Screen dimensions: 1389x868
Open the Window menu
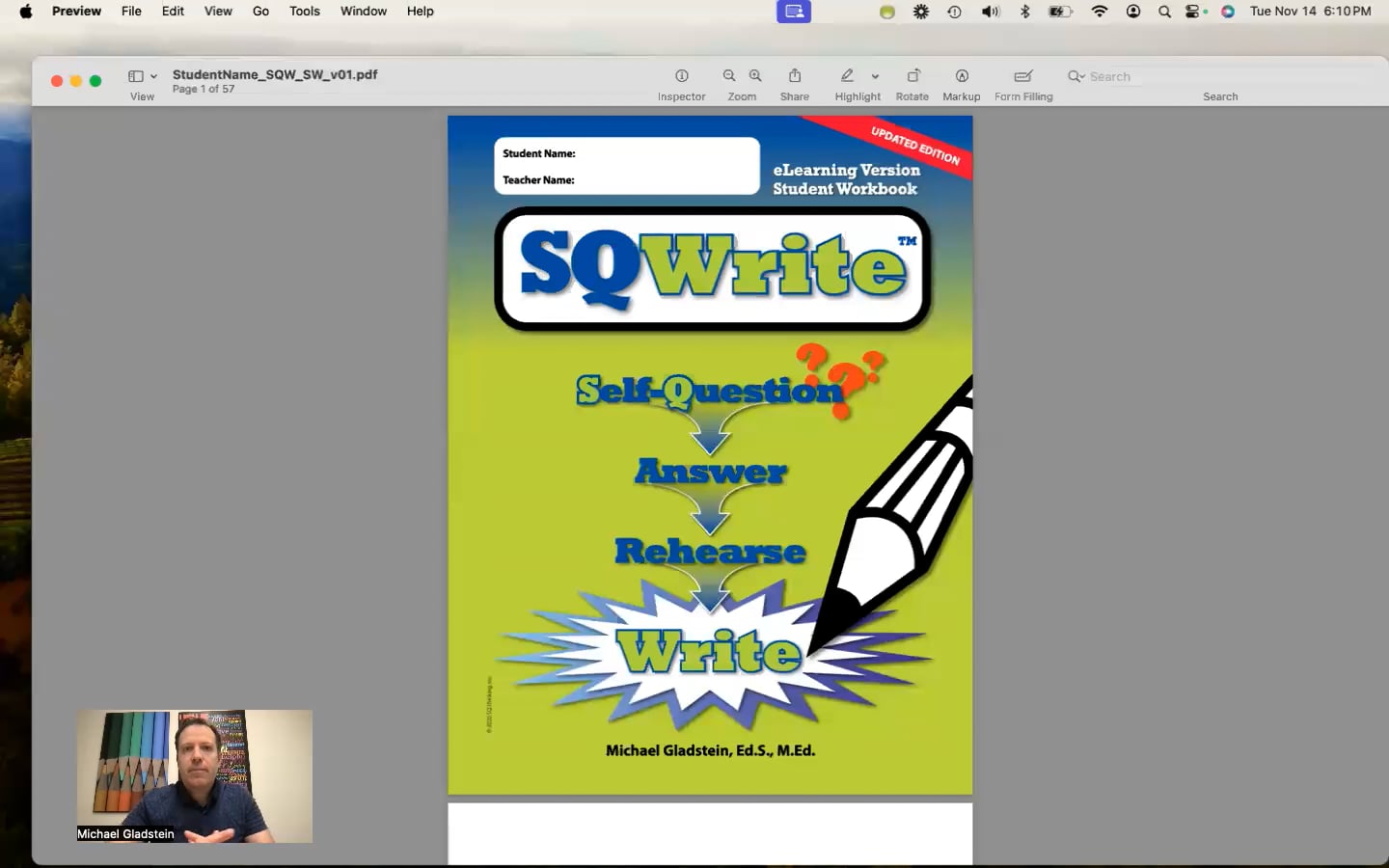click(363, 11)
